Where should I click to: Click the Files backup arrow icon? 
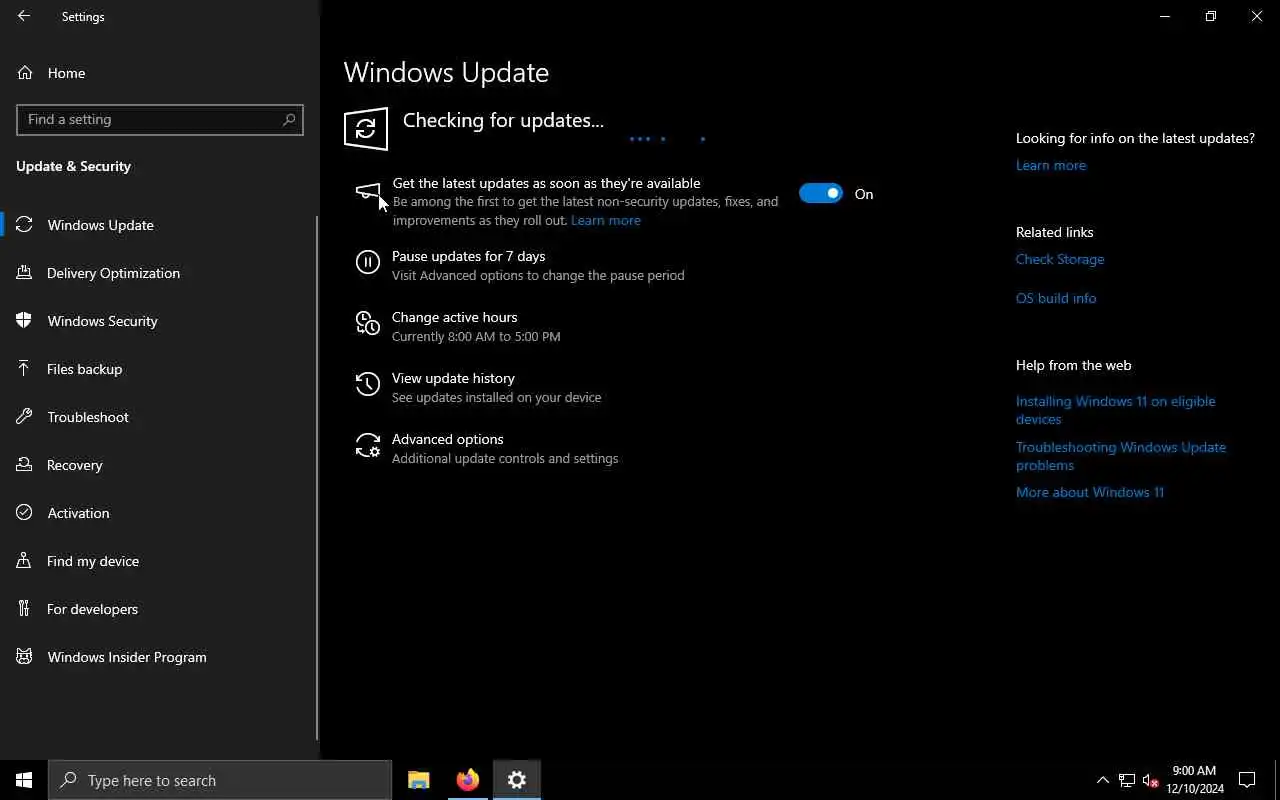[x=24, y=369]
